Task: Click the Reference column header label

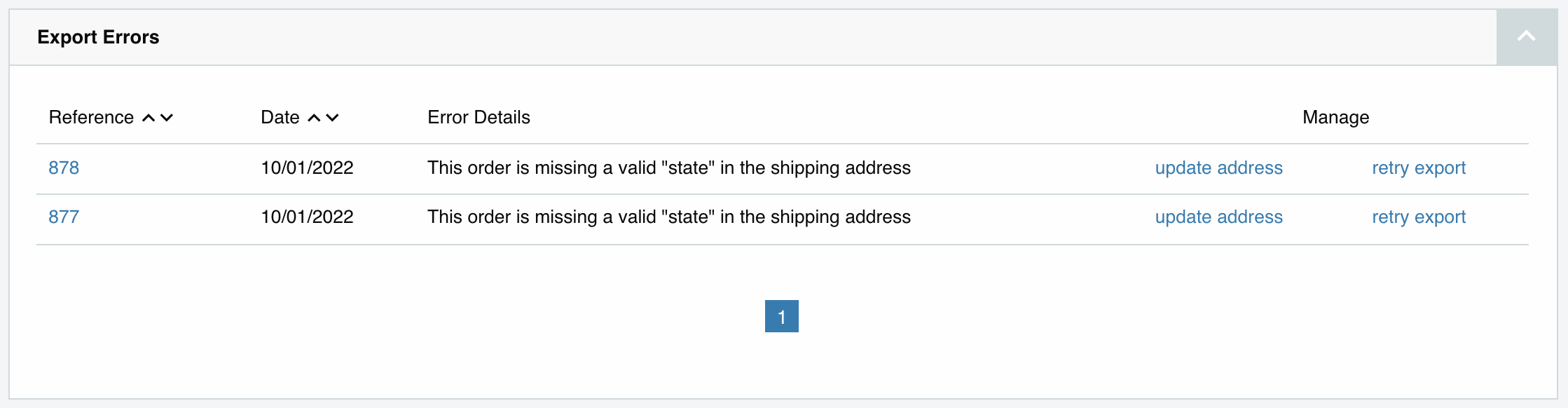Action: [x=91, y=118]
